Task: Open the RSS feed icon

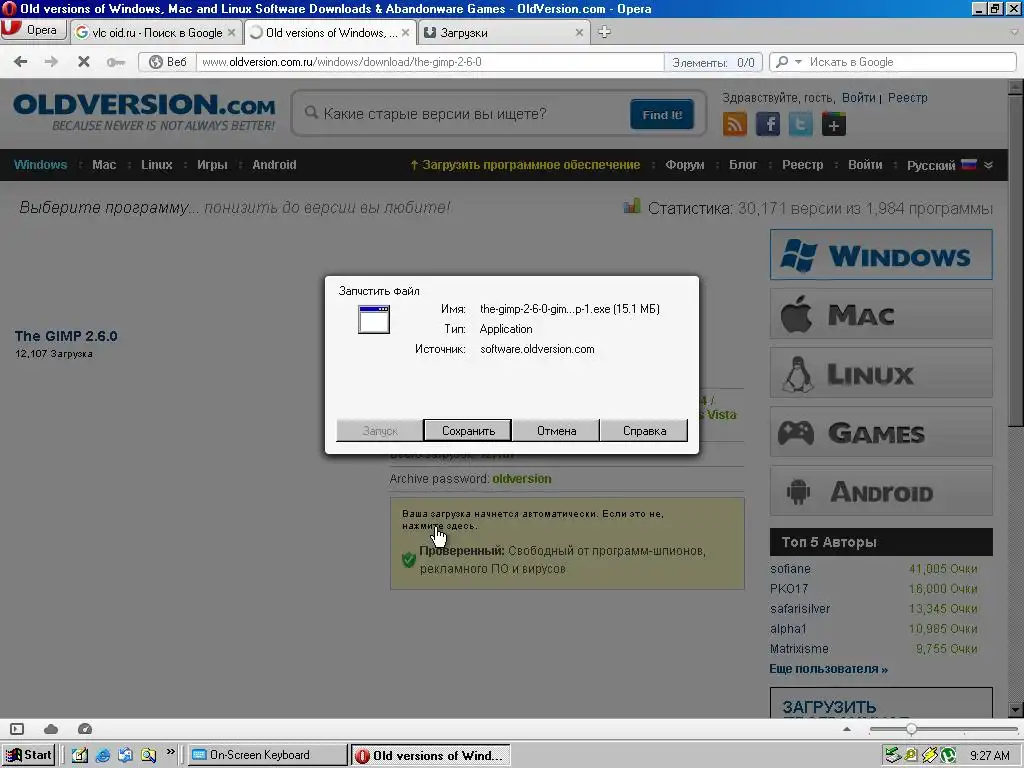Action: coord(735,124)
